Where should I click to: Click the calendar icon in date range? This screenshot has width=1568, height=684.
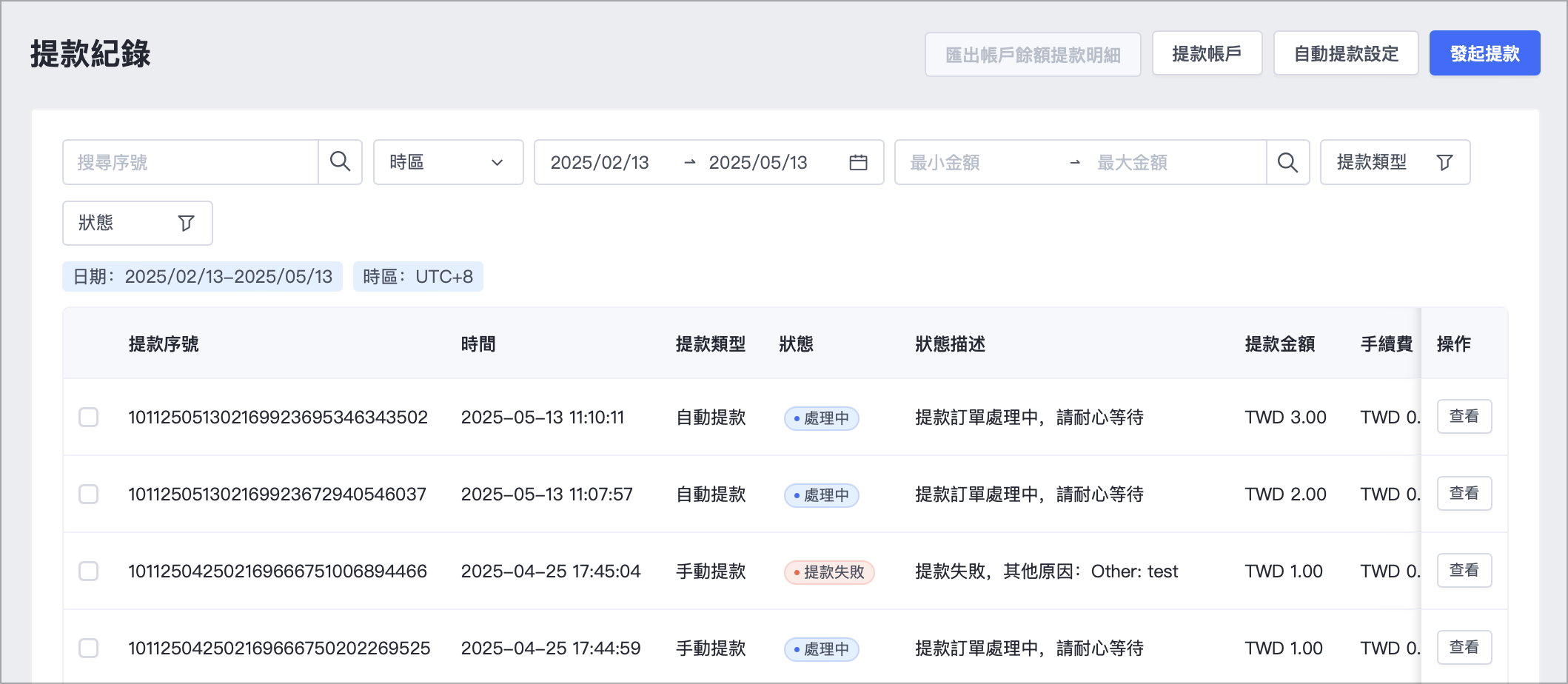point(858,162)
